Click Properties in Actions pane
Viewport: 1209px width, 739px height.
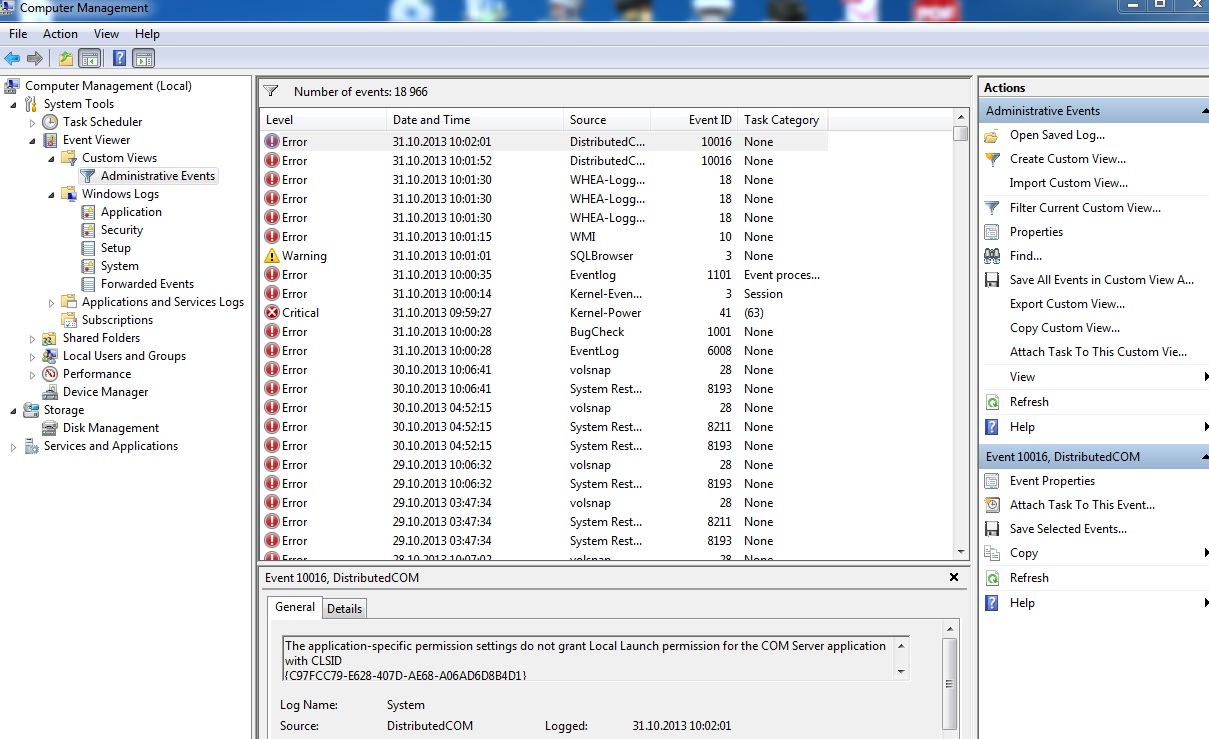[x=1036, y=232]
